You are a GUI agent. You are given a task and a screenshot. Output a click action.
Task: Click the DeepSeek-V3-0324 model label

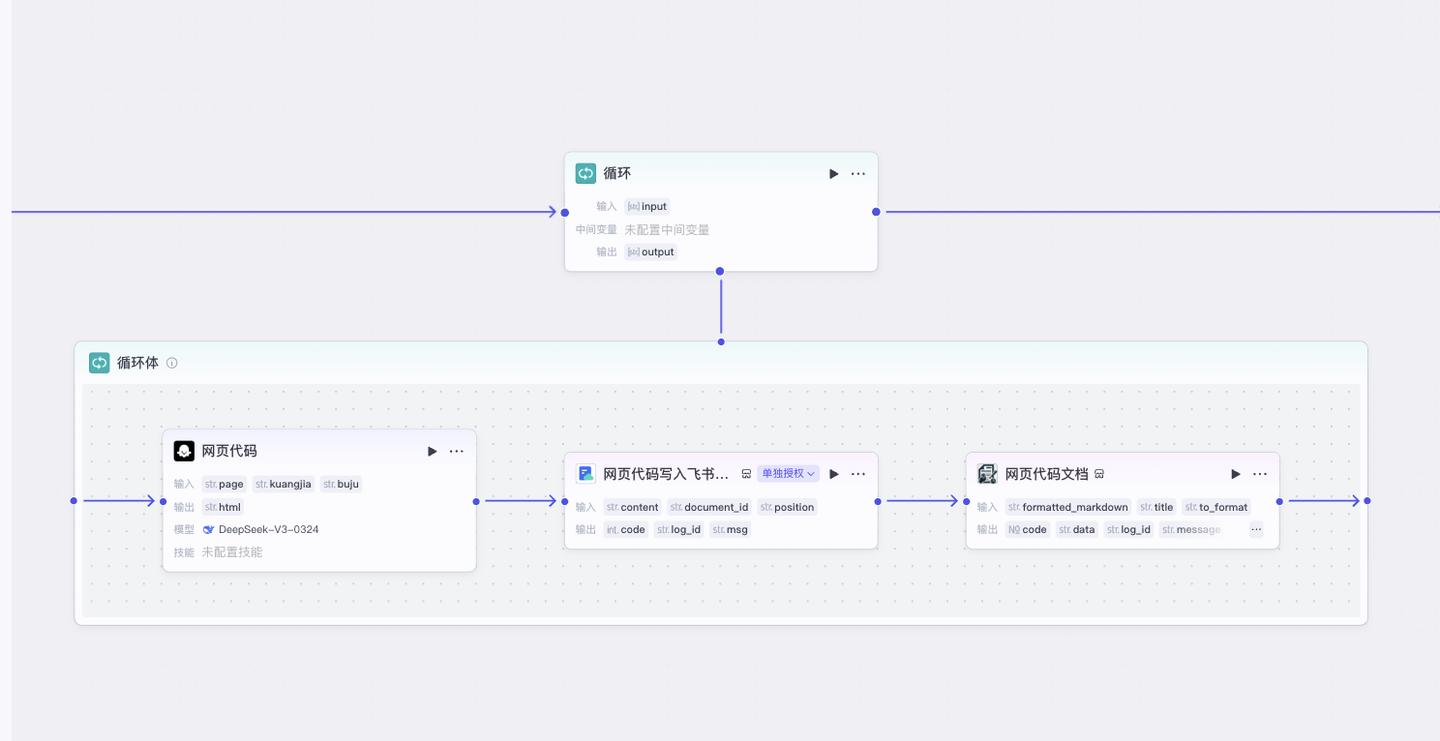(x=268, y=530)
